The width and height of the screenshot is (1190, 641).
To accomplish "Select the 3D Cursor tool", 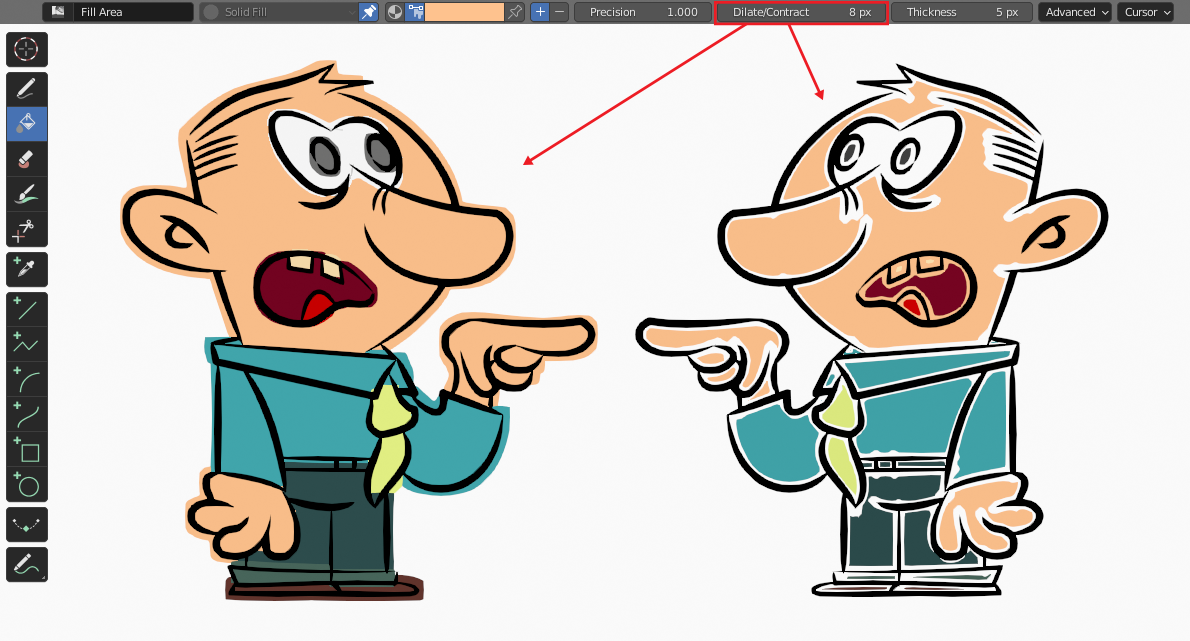I will pyautogui.click(x=27, y=49).
